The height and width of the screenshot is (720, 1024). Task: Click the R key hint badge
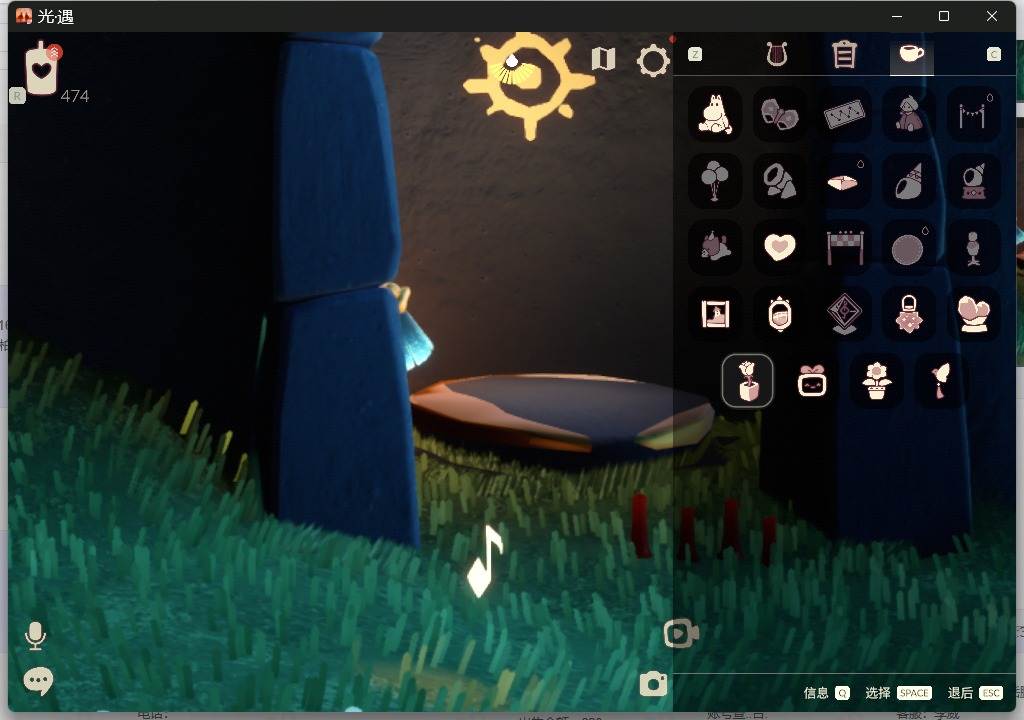pyautogui.click(x=17, y=96)
